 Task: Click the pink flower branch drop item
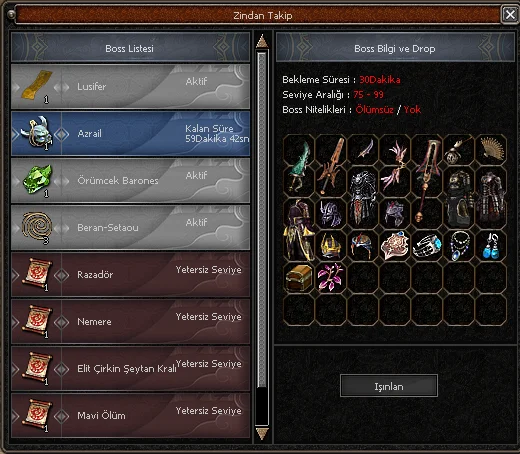(x=331, y=277)
